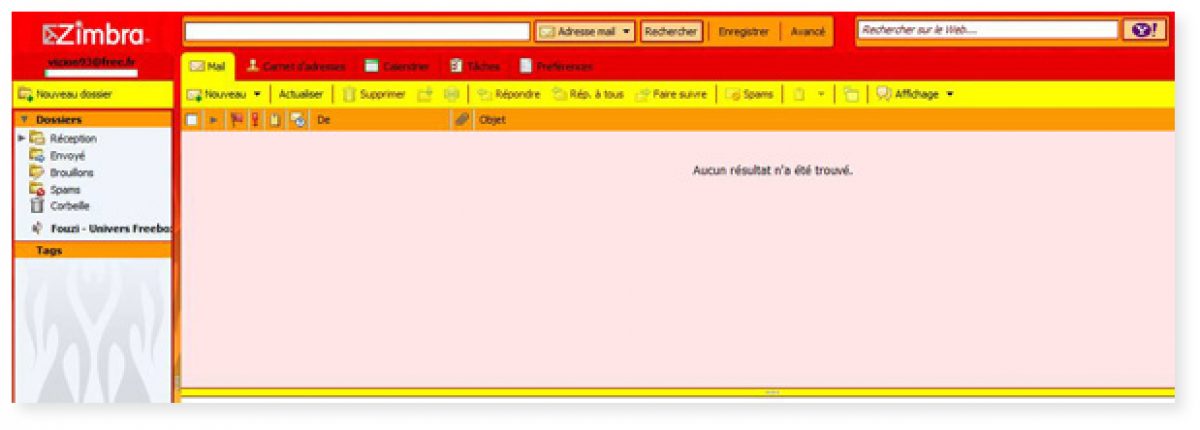1200x430 pixels.
Task: Open the tag dropdown arrow in toolbar
Action: click(821, 94)
